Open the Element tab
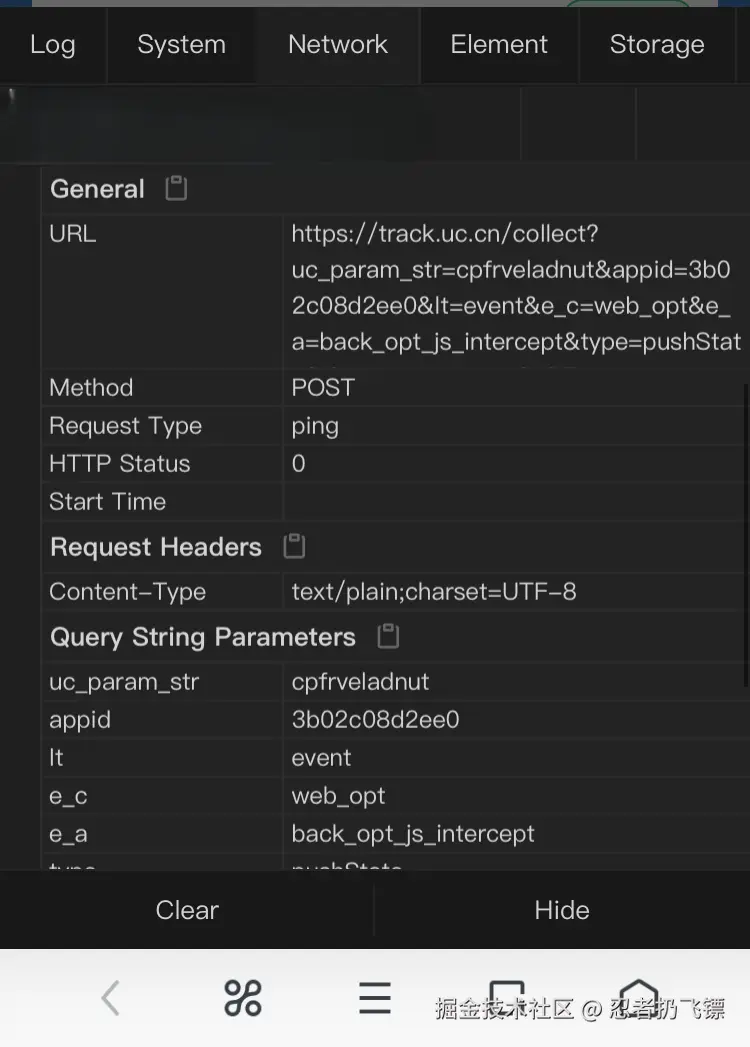The width and height of the screenshot is (750, 1047). 499,45
